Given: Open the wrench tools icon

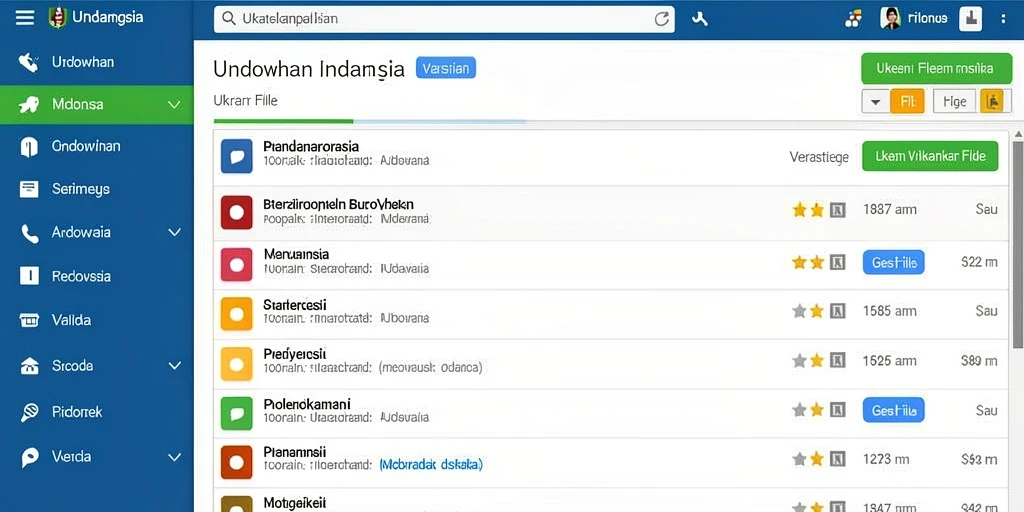Looking at the screenshot, I should tap(699, 19).
